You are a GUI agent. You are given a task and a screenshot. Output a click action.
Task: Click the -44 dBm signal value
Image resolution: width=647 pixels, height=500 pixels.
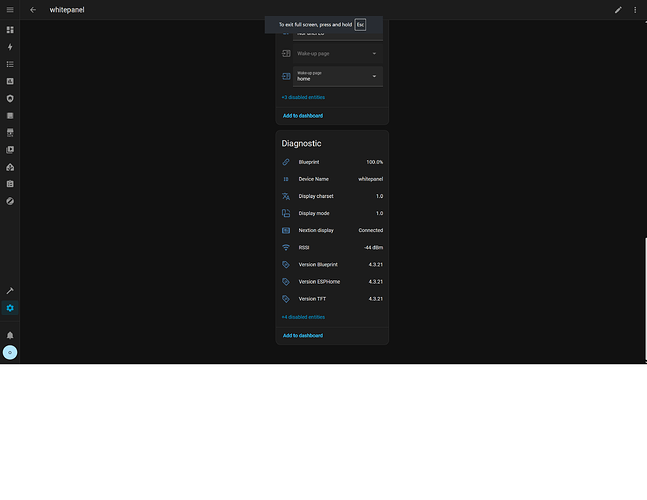click(x=373, y=248)
